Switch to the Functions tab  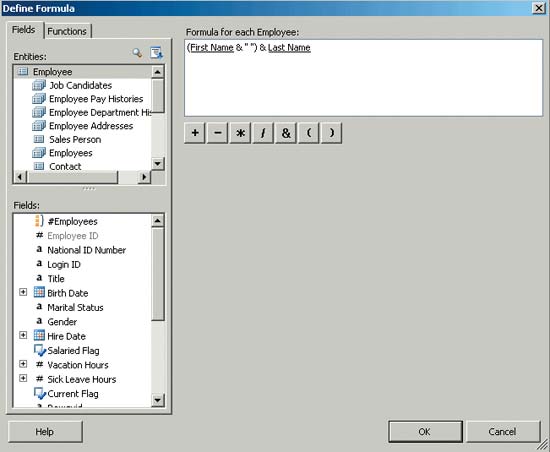(x=67, y=31)
